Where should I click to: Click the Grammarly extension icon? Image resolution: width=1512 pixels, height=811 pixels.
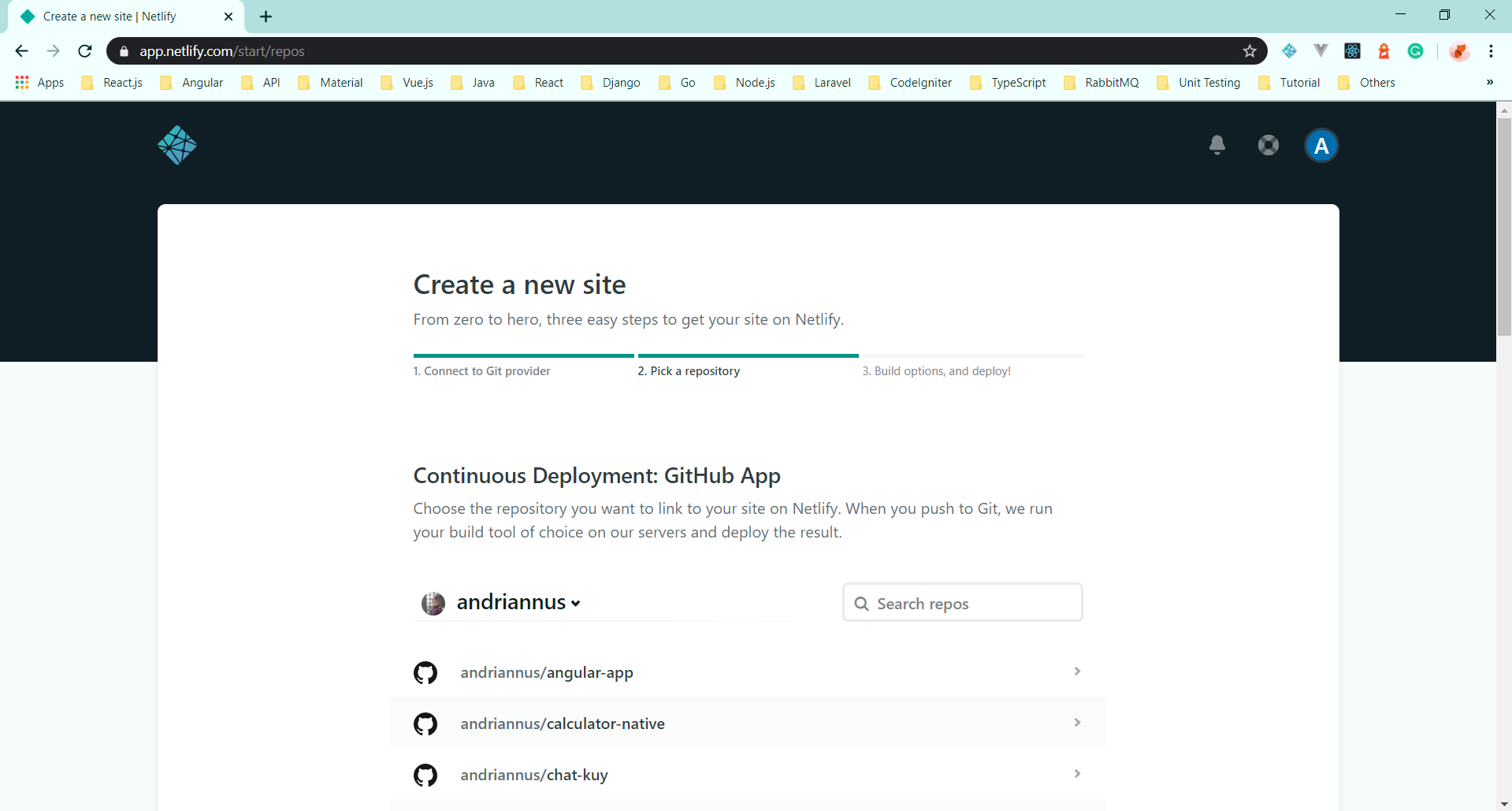[1415, 50]
